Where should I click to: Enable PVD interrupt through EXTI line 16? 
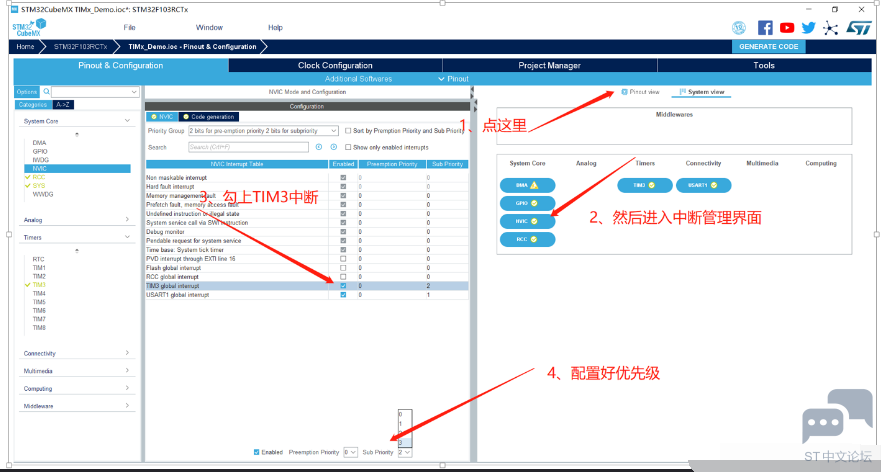pos(343,259)
